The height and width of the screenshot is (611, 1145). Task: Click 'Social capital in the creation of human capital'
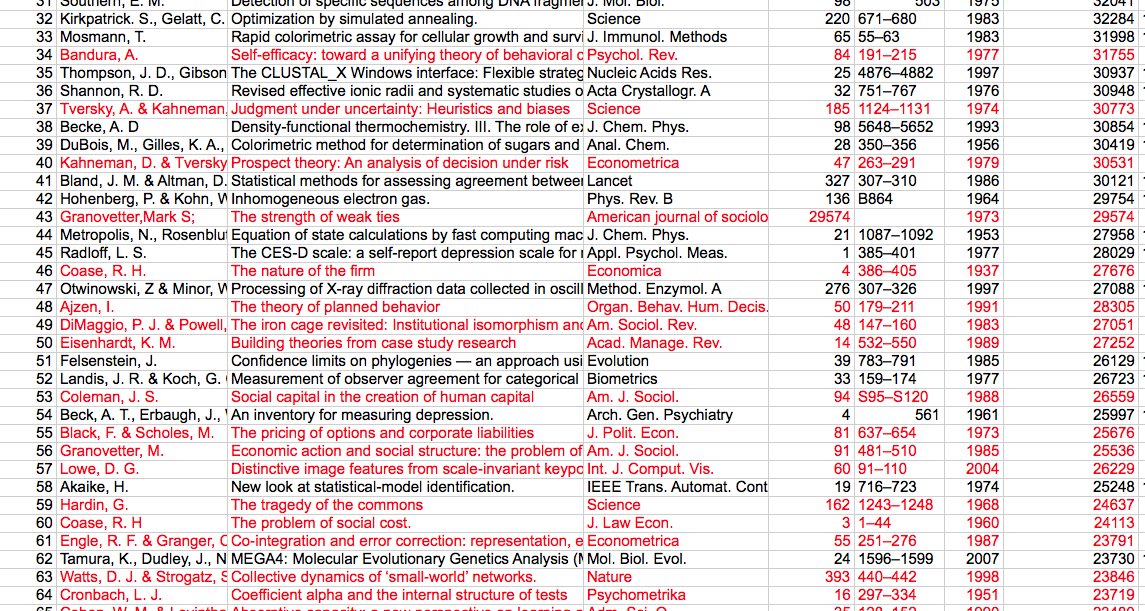click(406, 397)
